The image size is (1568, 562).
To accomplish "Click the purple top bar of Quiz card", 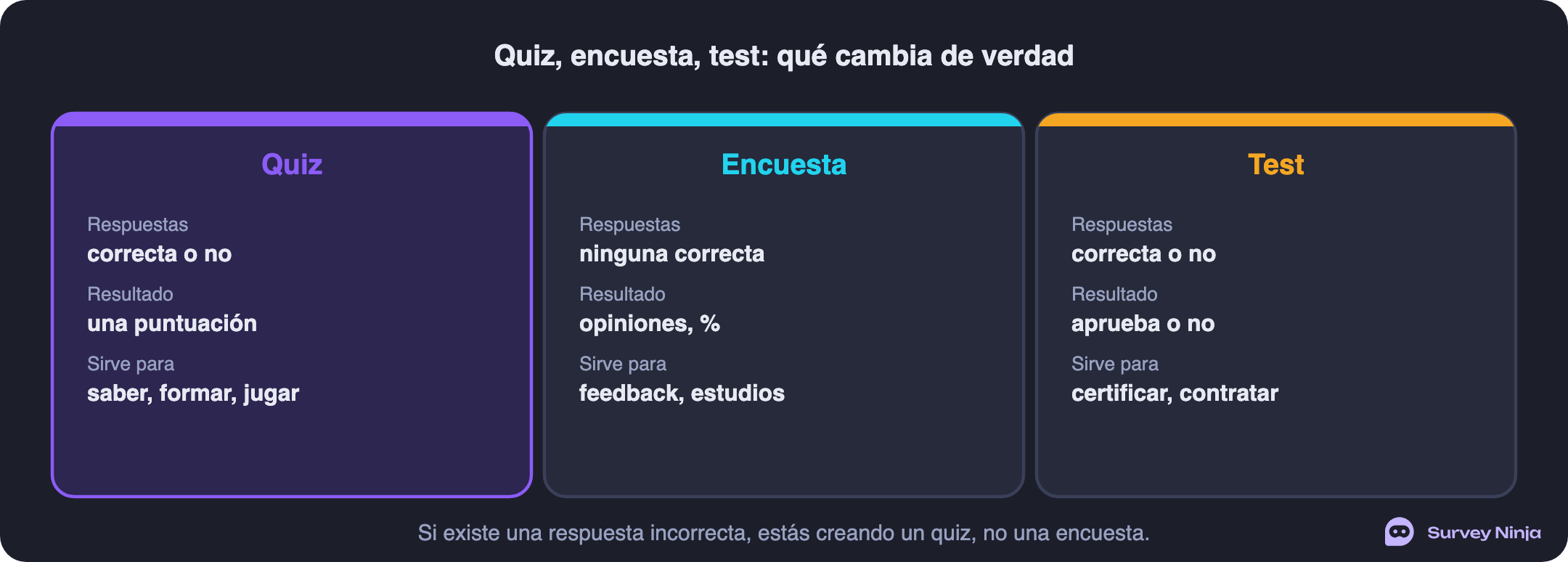I will 292,119.
